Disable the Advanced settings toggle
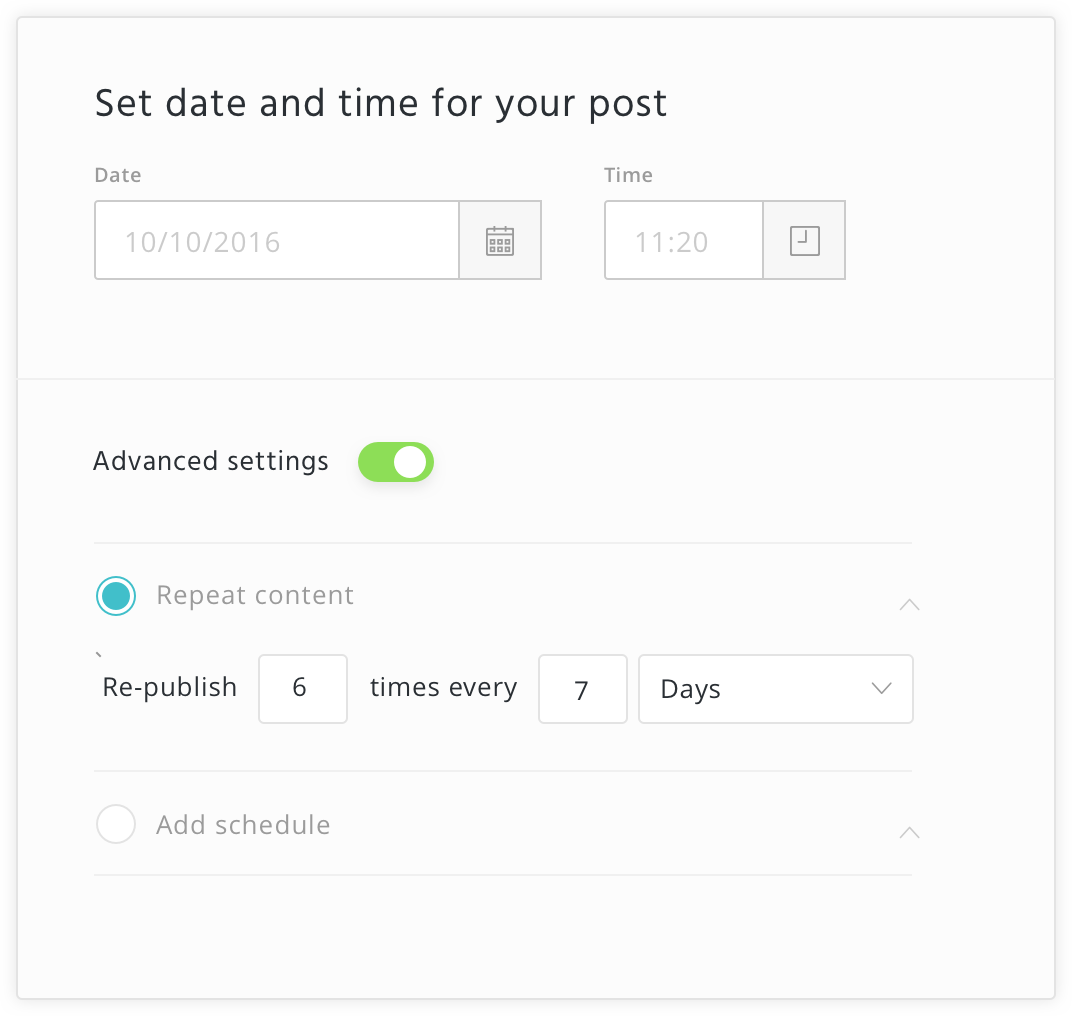Image resolution: width=1072 pixels, height=1016 pixels. 396,462
